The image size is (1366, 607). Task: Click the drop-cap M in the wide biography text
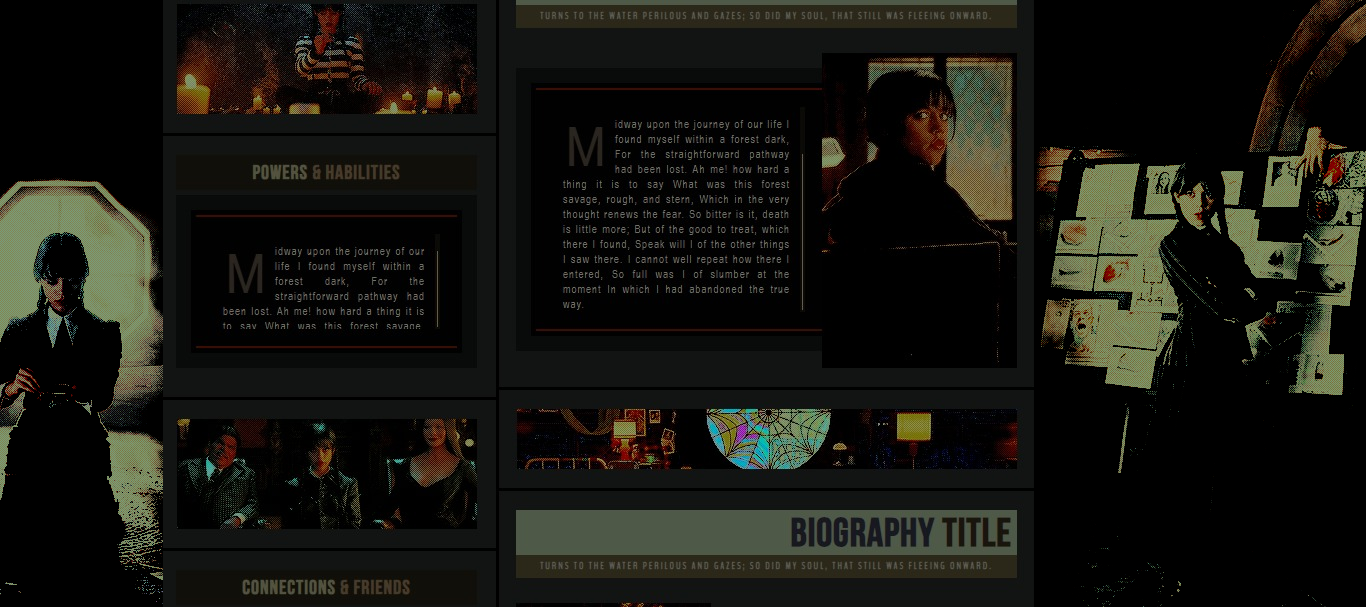pyautogui.click(x=585, y=148)
